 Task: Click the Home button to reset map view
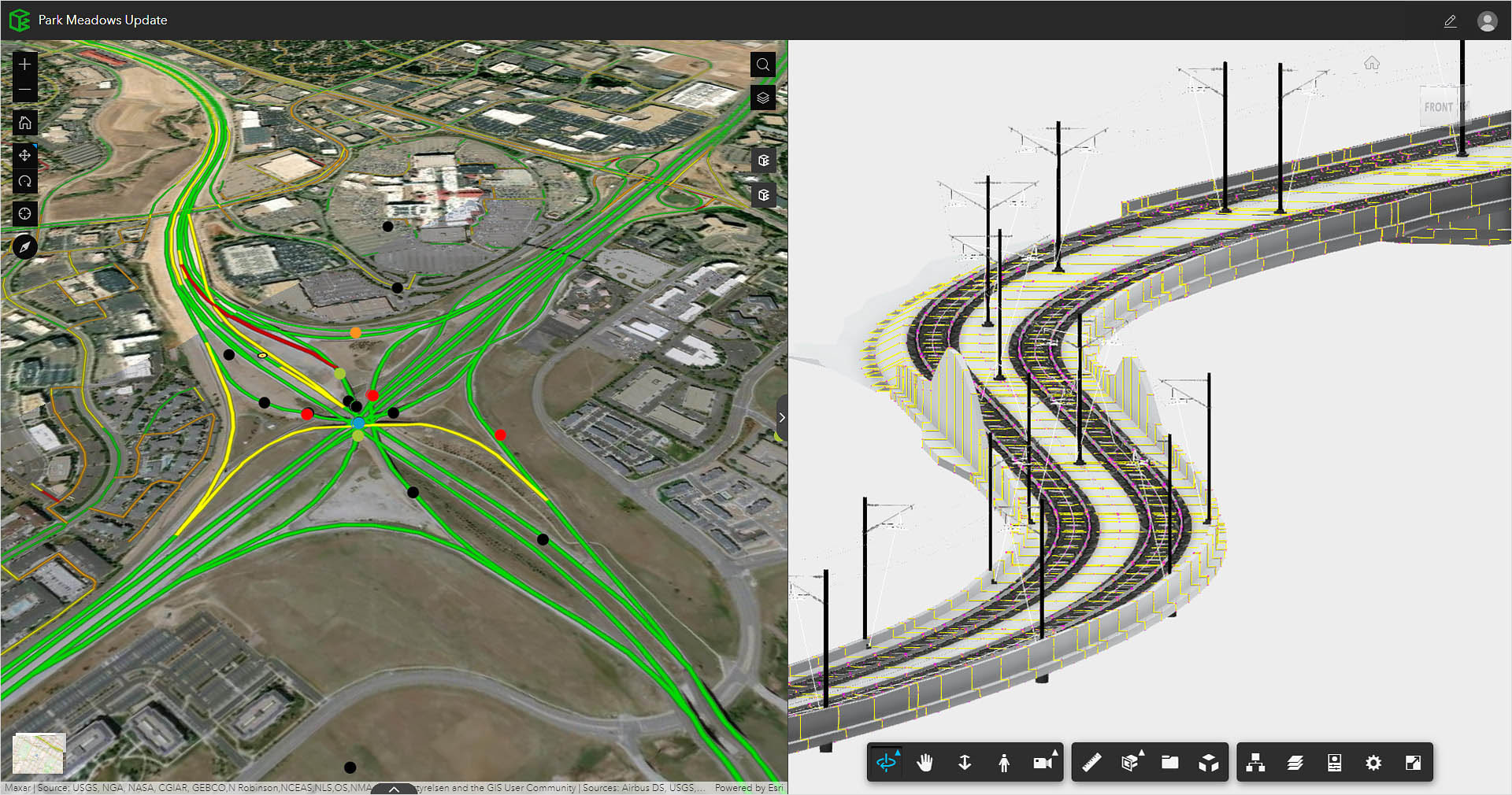click(24, 123)
